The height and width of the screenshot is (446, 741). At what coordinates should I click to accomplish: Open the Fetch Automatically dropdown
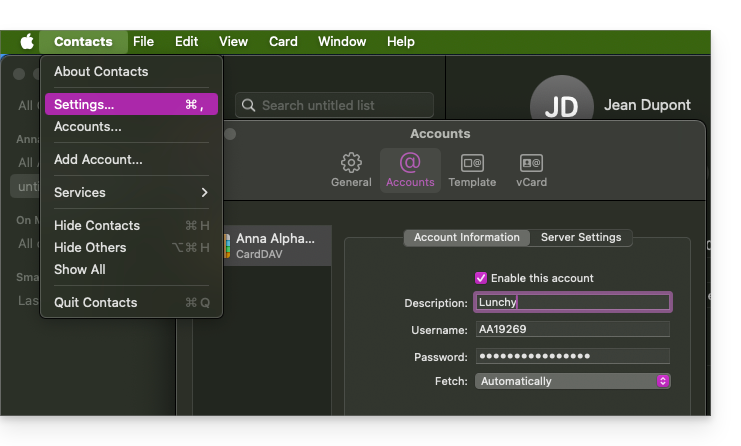click(572, 381)
